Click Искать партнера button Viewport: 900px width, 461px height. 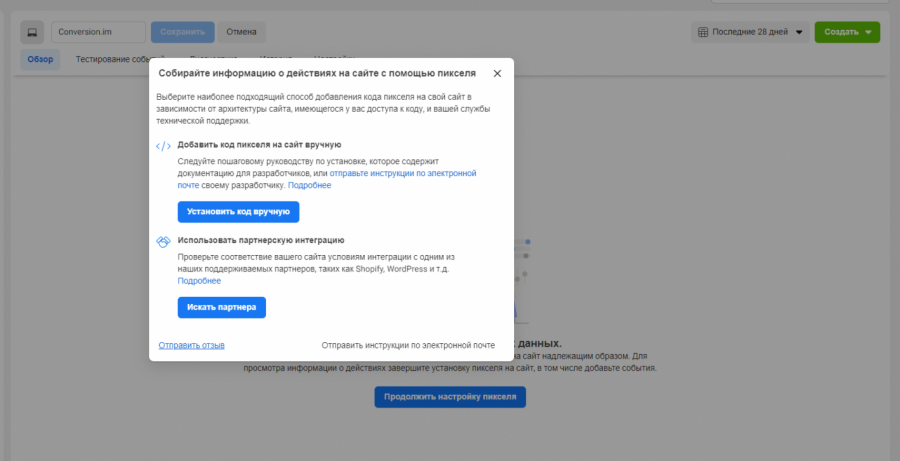coord(222,307)
